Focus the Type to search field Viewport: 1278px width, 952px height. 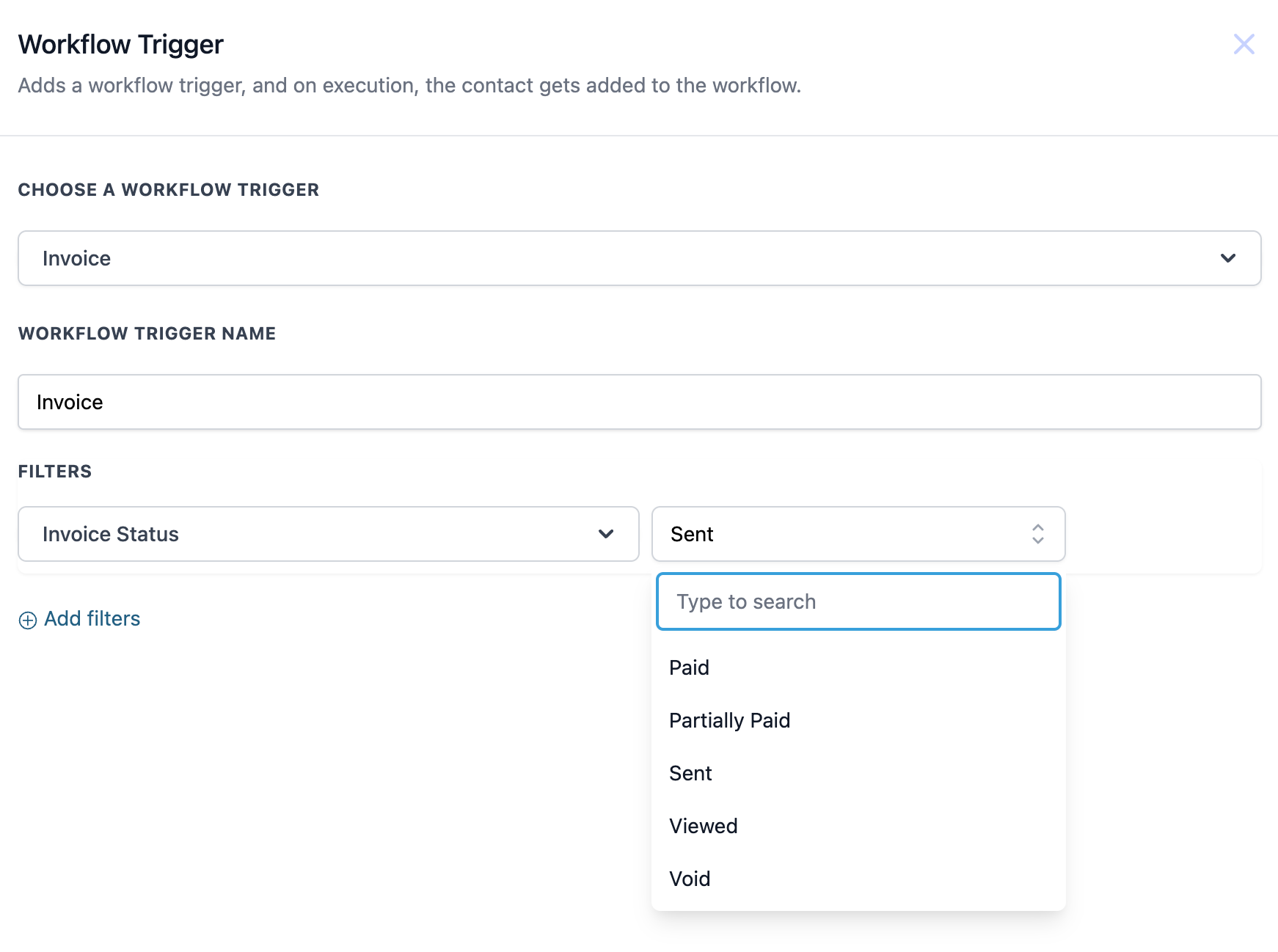858,601
